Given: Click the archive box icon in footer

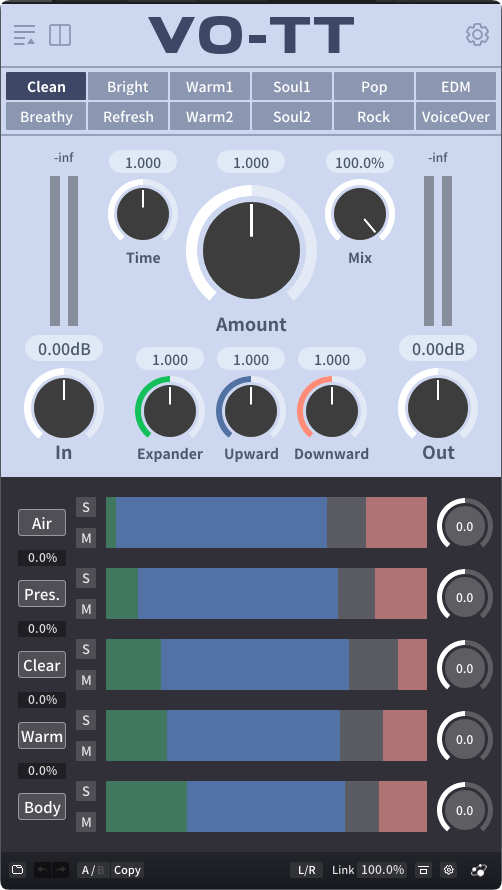Looking at the screenshot, I should [422, 870].
